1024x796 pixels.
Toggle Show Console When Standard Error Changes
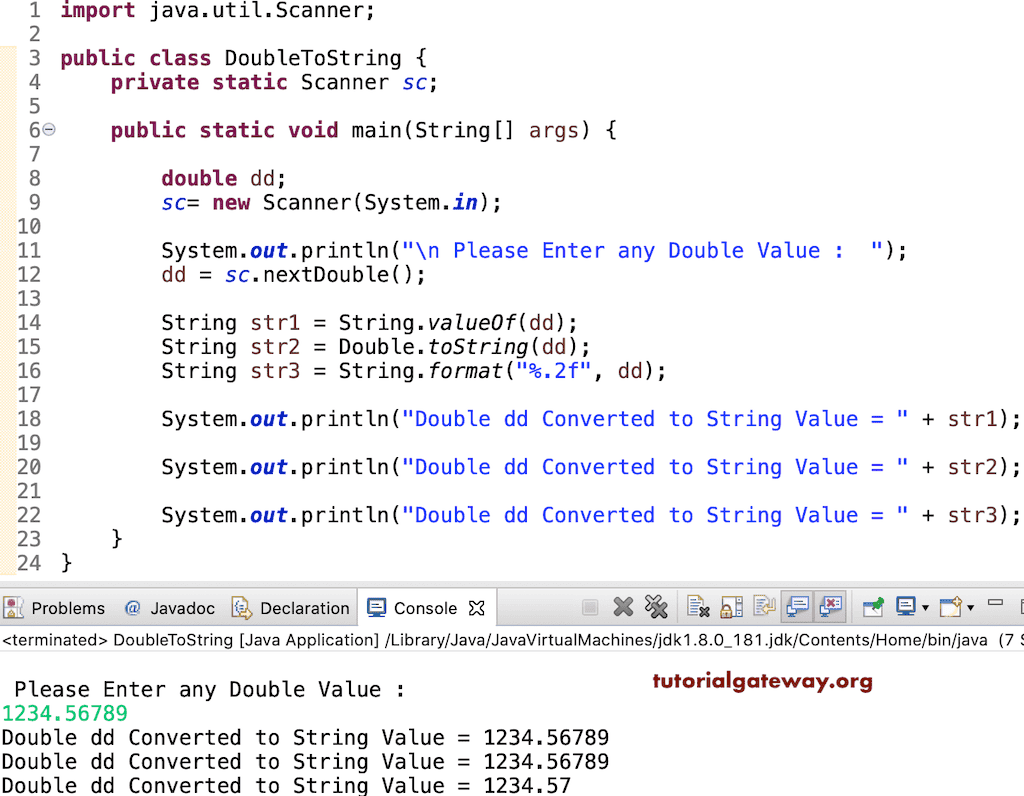(x=832, y=608)
